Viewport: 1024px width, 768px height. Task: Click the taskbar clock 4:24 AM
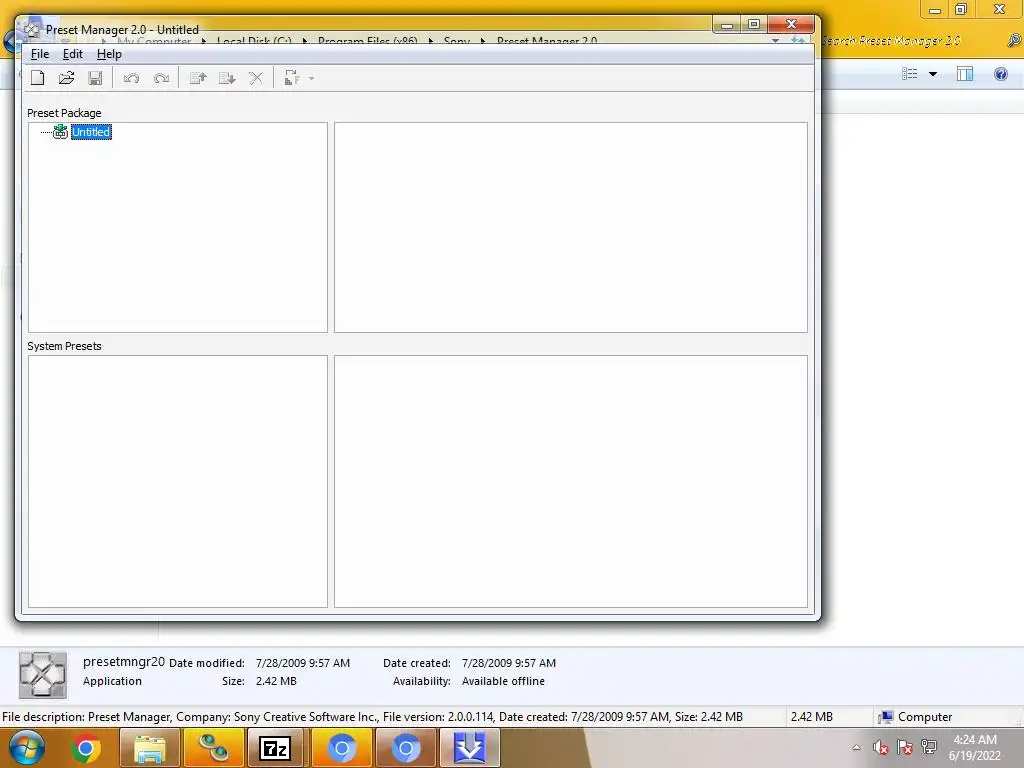(974, 740)
